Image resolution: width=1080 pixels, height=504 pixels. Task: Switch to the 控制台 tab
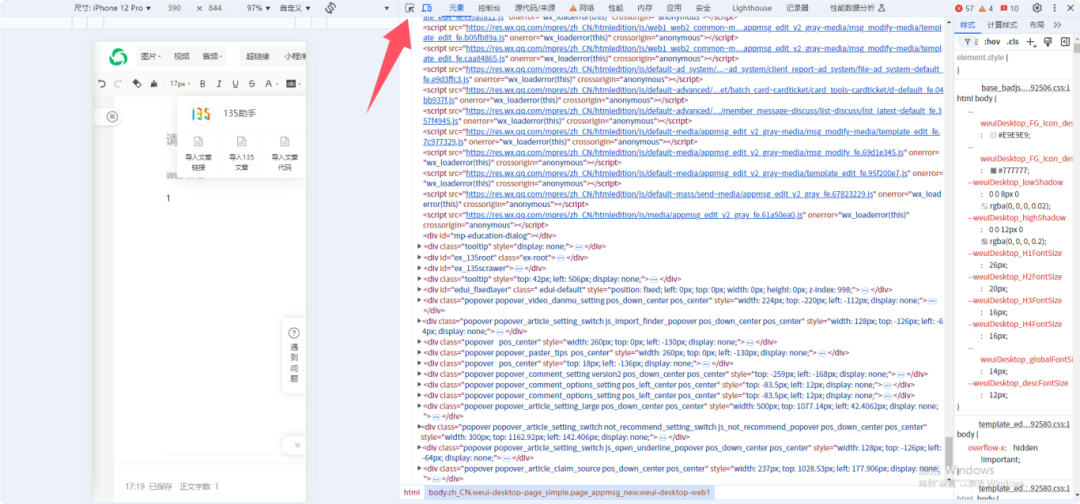(490, 8)
